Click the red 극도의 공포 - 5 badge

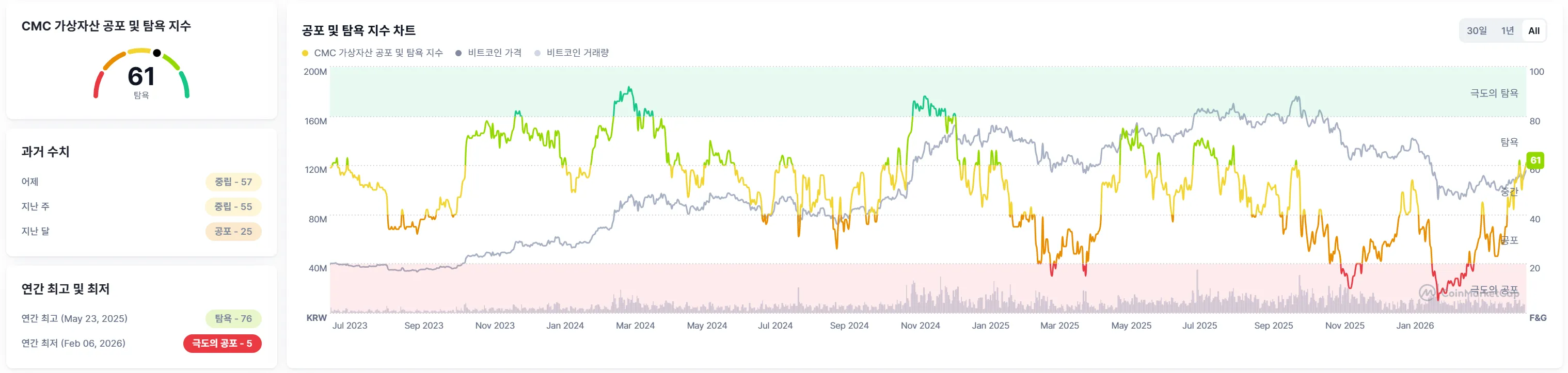pos(222,344)
